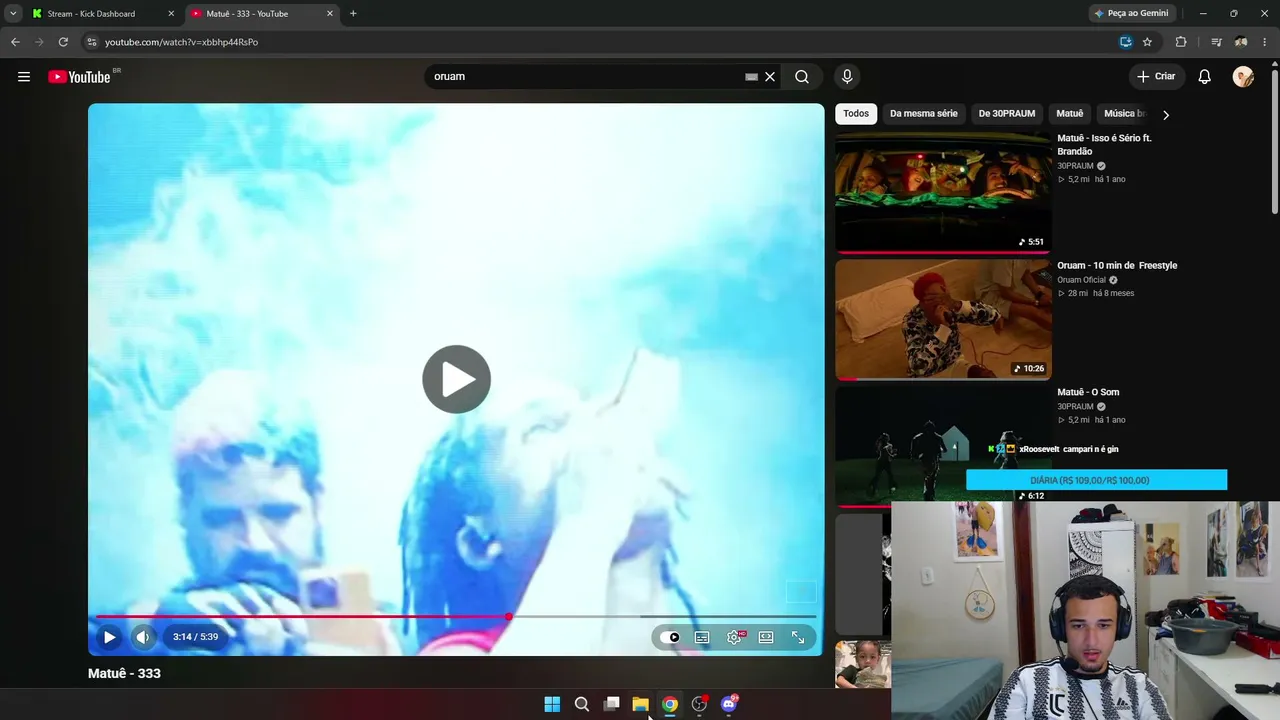Screen dimensions: 1280x720
Task: Go back in browser history
Action: (x=15, y=42)
